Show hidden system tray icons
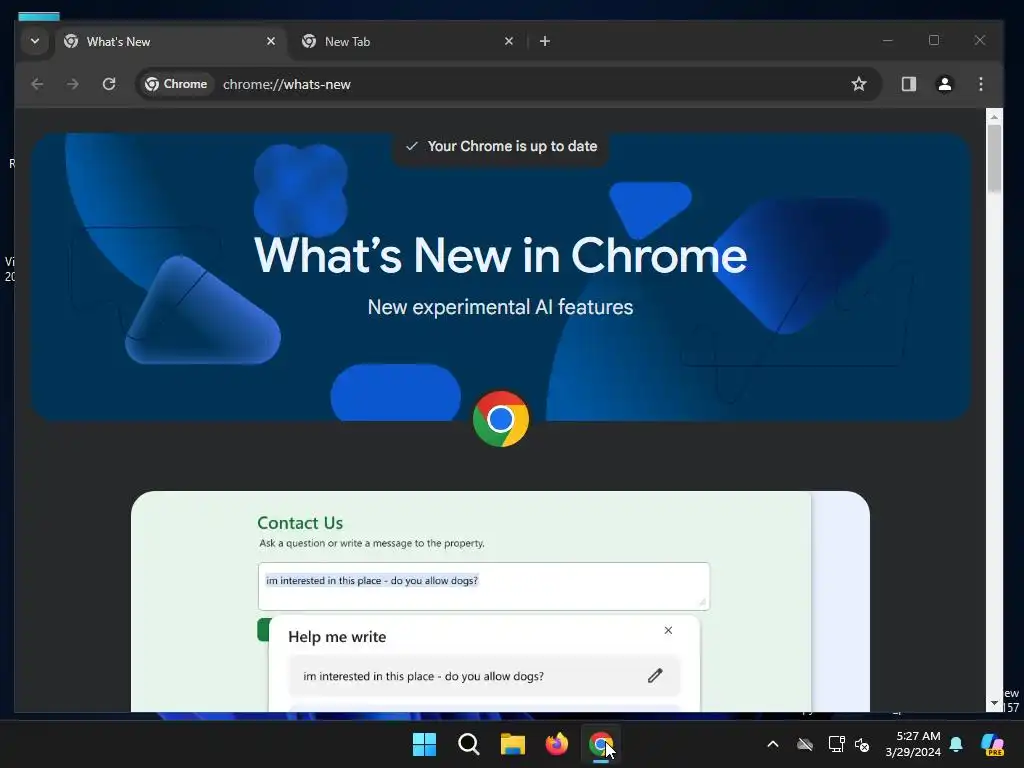This screenshot has width=1024, height=768. [773, 744]
